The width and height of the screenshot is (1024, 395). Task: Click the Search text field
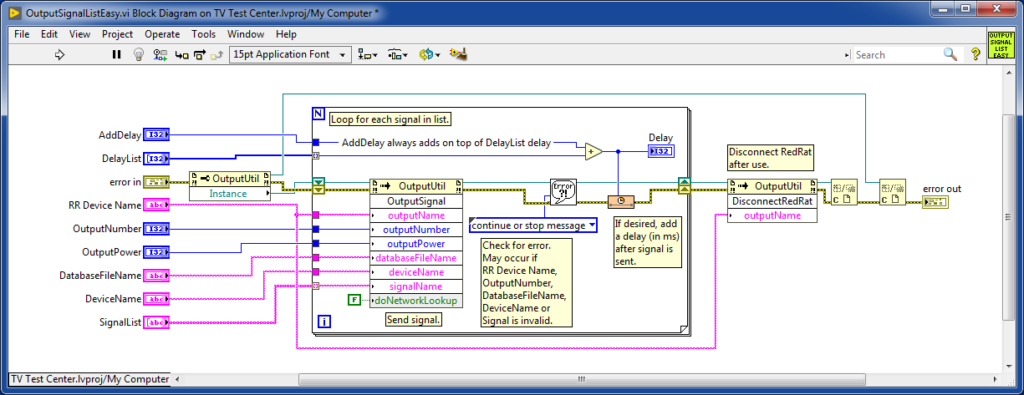tap(898, 55)
